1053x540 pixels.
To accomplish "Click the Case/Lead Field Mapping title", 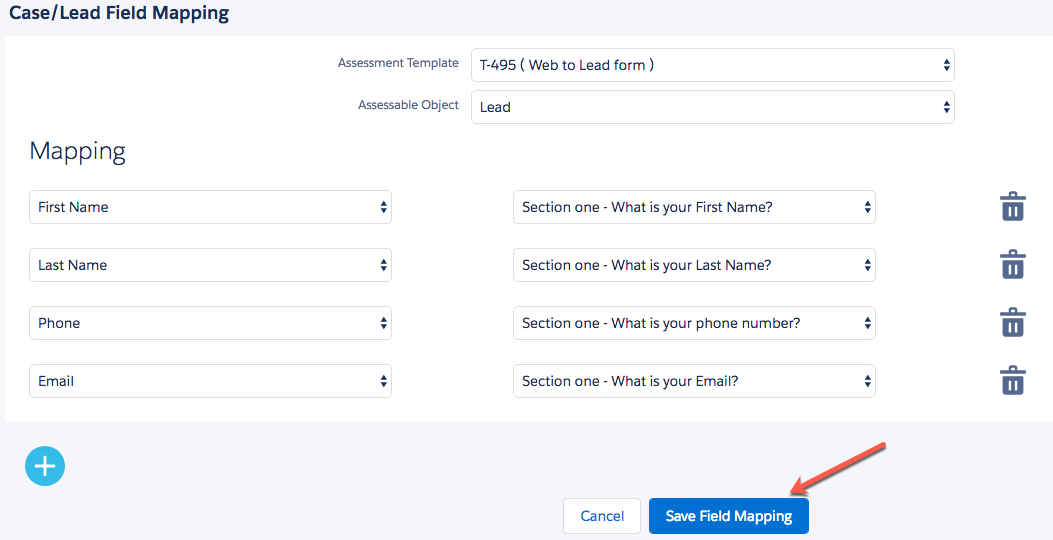I will pyautogui.click(x=119, y=14).
